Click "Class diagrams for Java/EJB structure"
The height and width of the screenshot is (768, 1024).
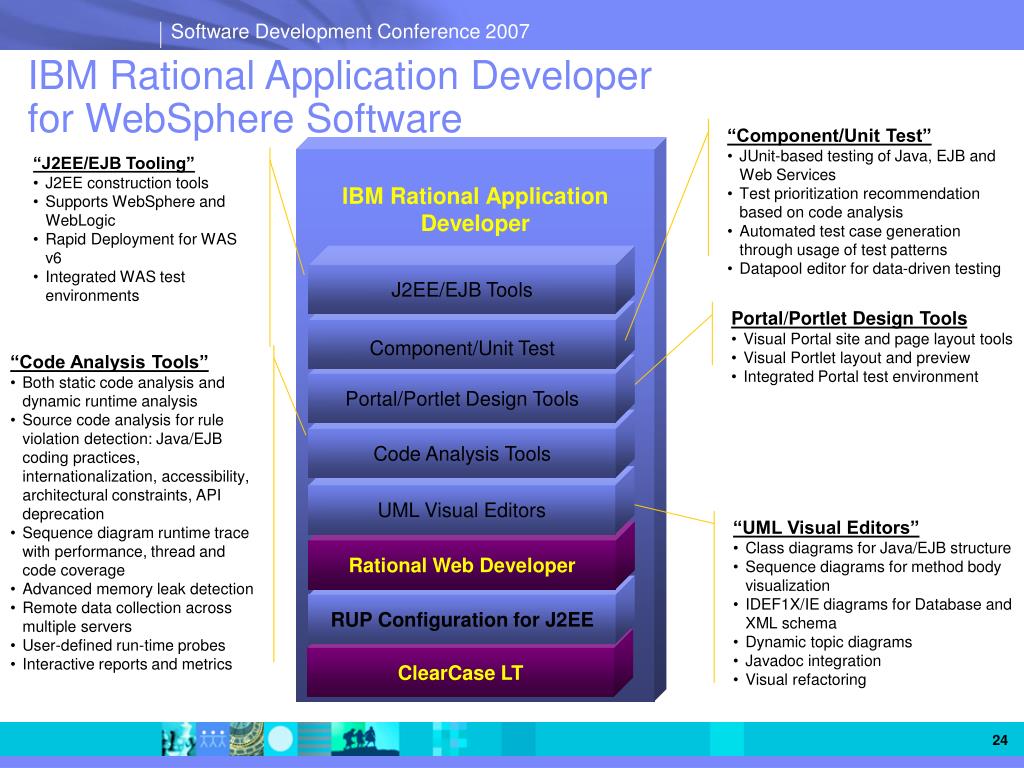pos(877,548)
